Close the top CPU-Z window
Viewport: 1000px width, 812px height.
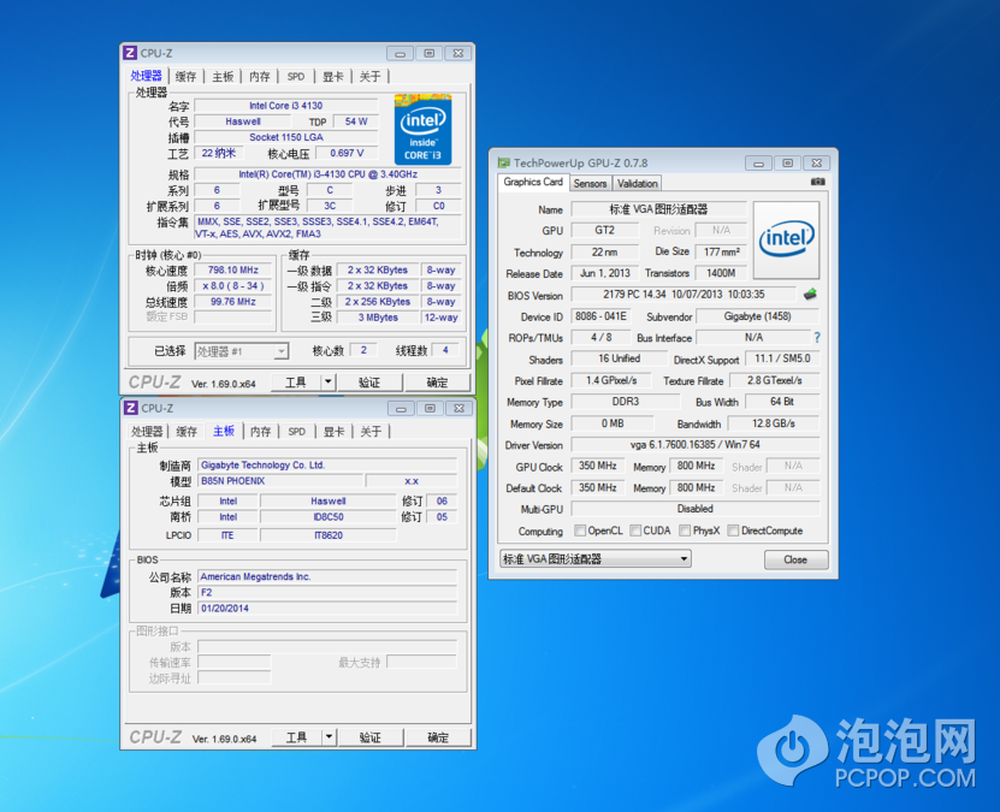click(458, 54)
